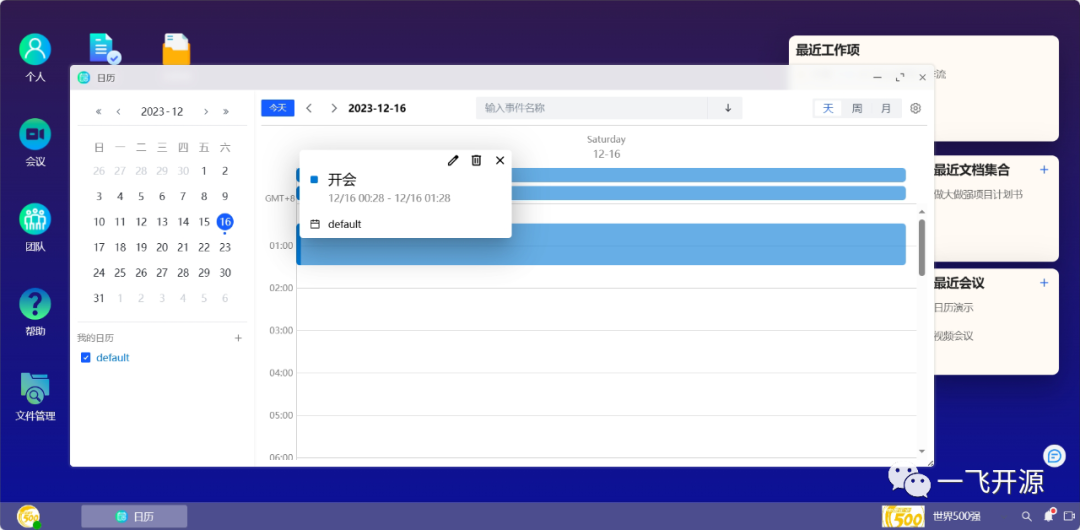Click the event name search field
Image resolution: width=1080 pixels, height=530 pixels.
pyautogui.click(x=592, y=108)
